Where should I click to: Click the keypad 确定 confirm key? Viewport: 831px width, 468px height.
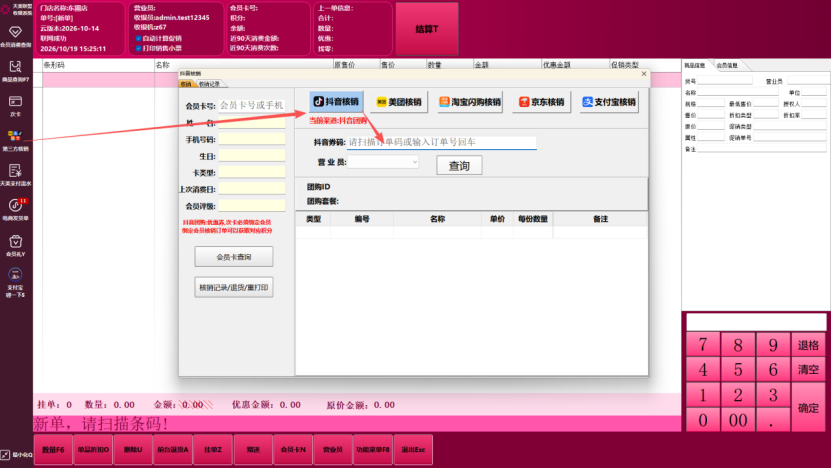[808, 408]
